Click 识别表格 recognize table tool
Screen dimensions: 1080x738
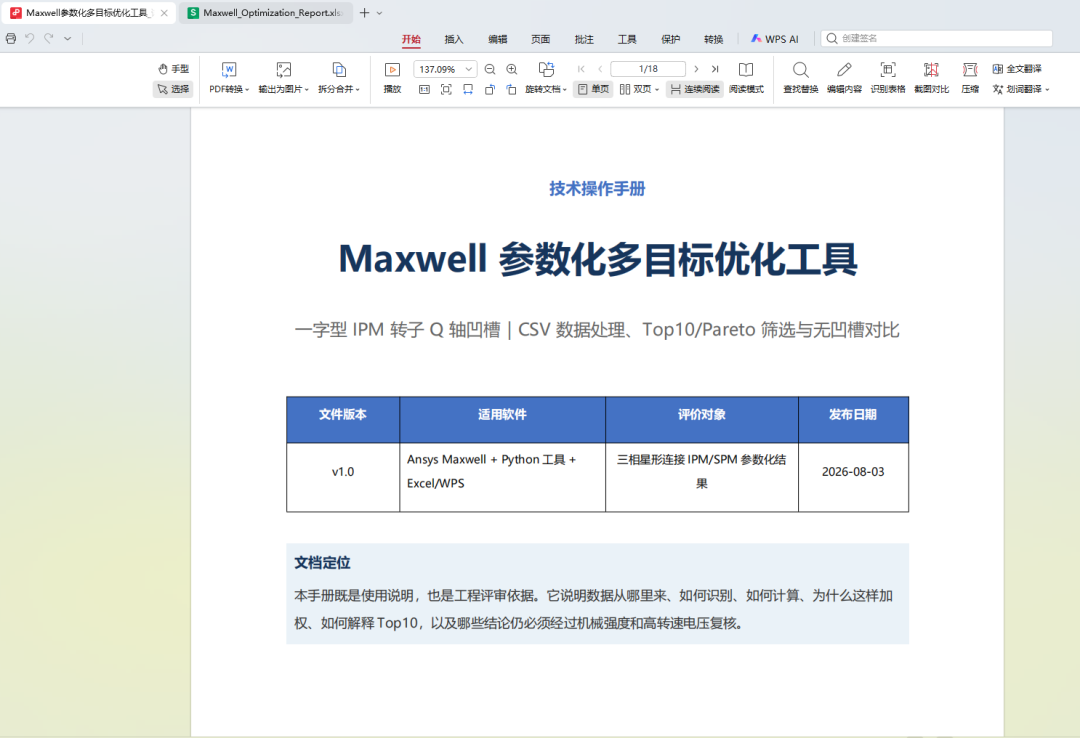coord(888,77)
